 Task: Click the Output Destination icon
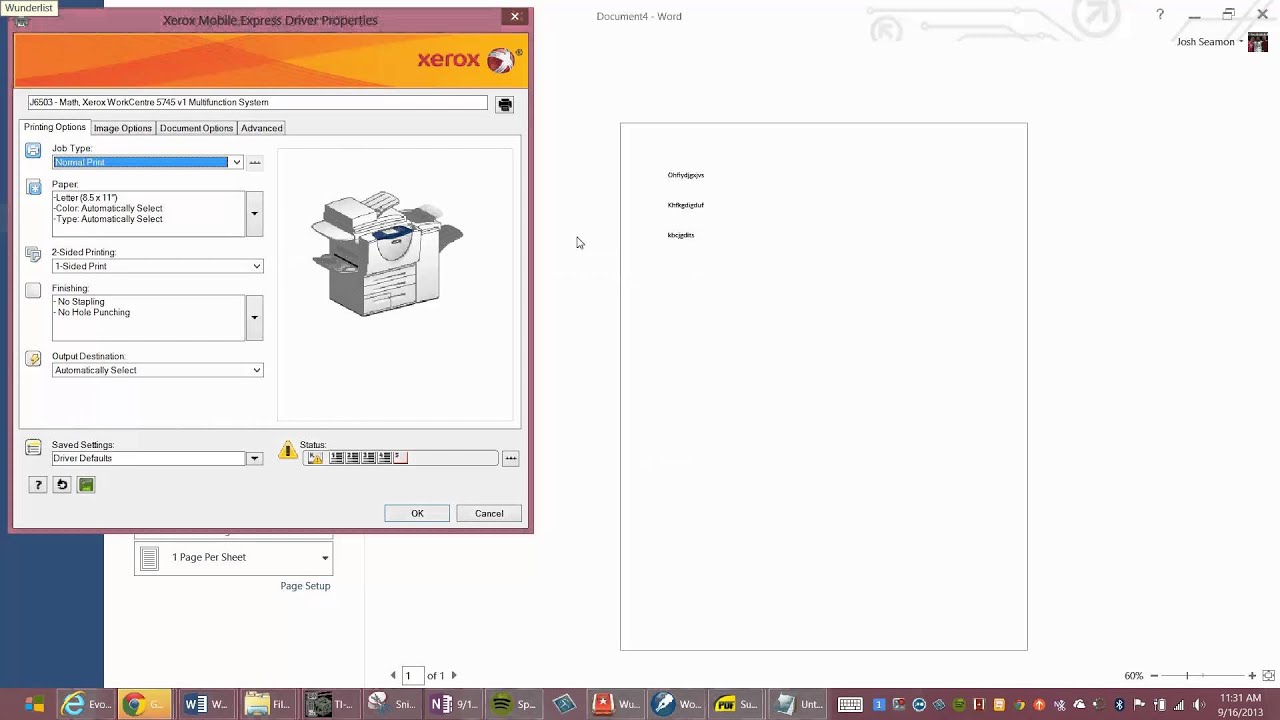(33, 359)
